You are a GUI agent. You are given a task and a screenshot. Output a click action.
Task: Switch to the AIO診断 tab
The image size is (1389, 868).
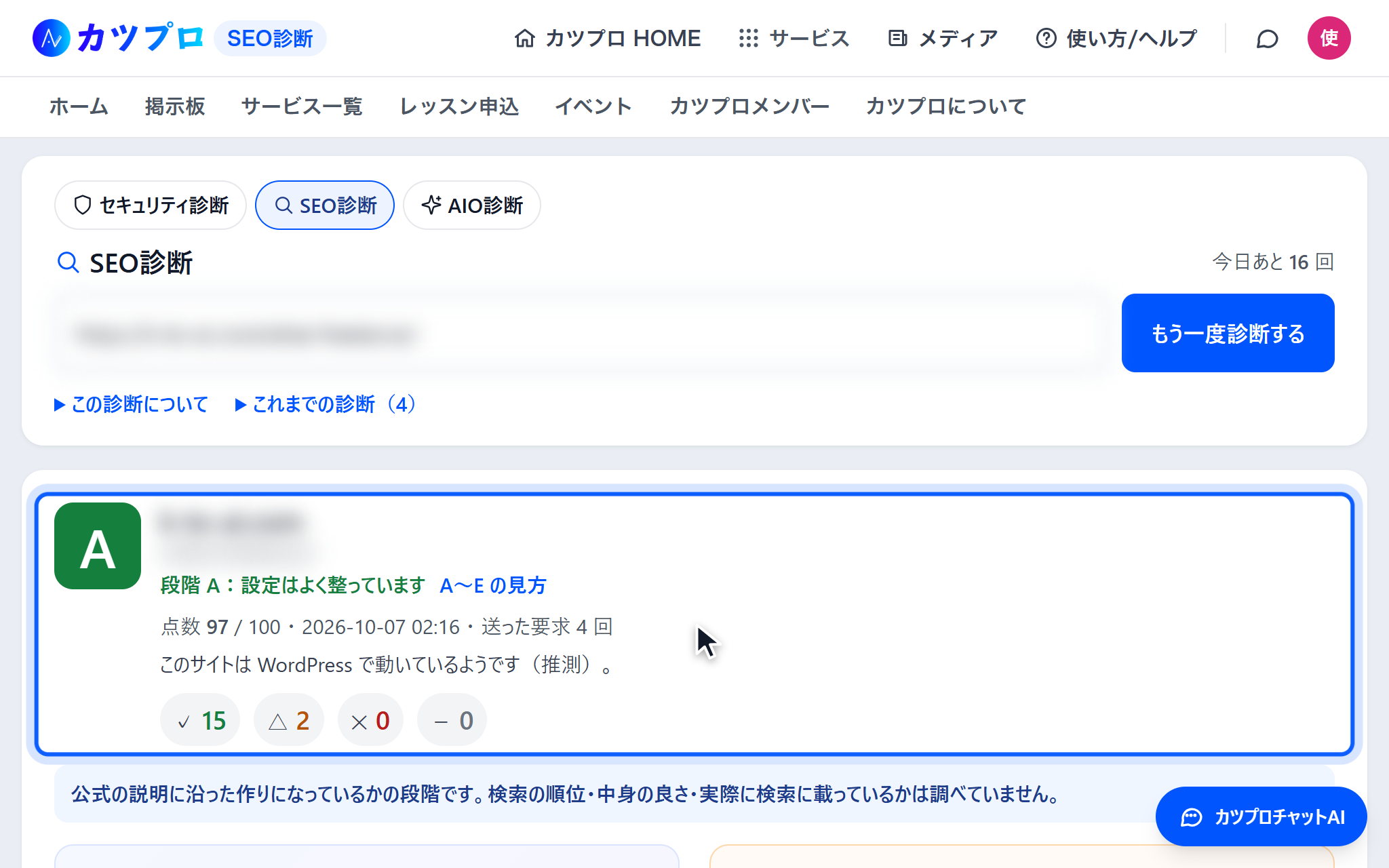pos(472,205)
